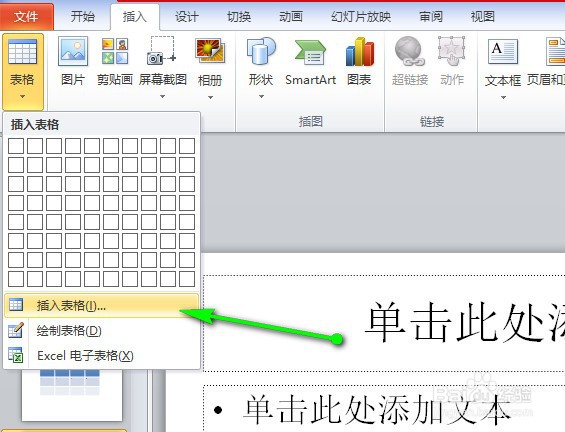
Task: Click the Shapes (形状) icon
Action: click(261, 51)
